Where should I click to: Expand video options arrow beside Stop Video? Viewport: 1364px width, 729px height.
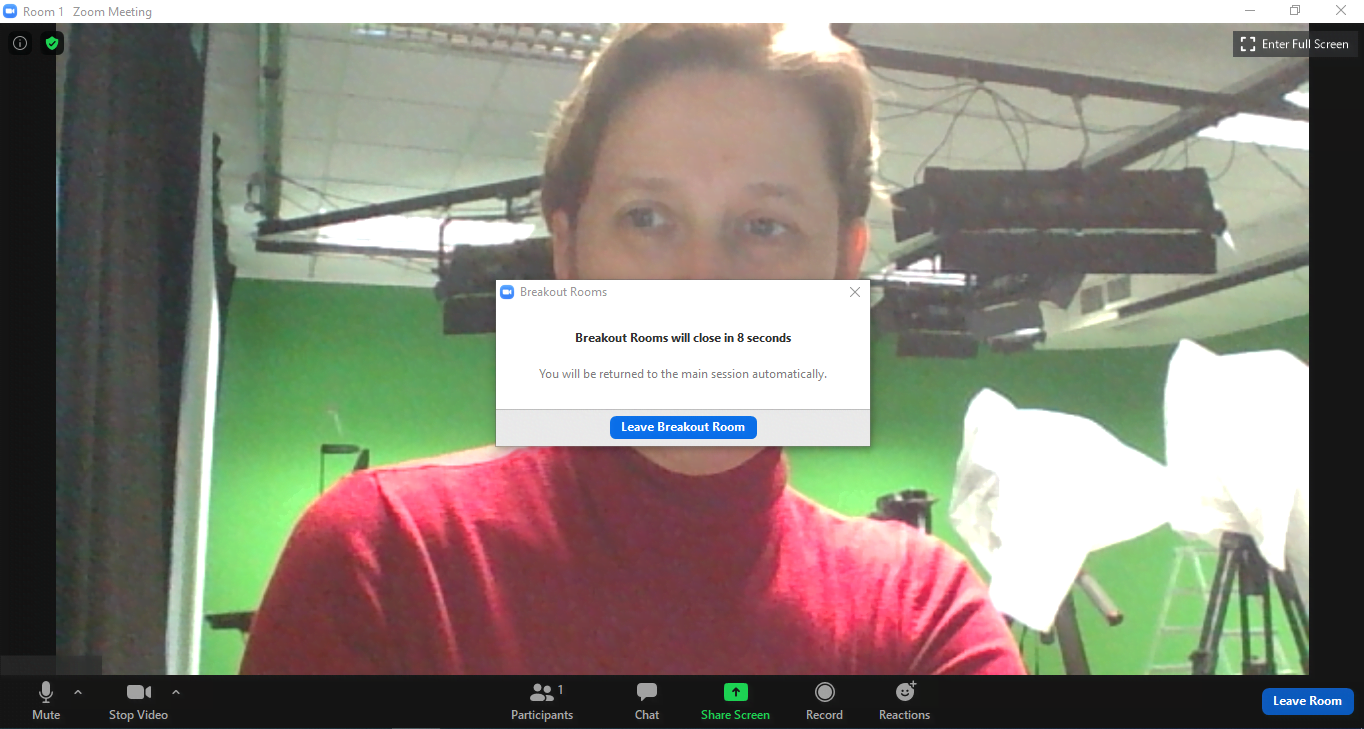pyautogui.click(x=176, y=692)
